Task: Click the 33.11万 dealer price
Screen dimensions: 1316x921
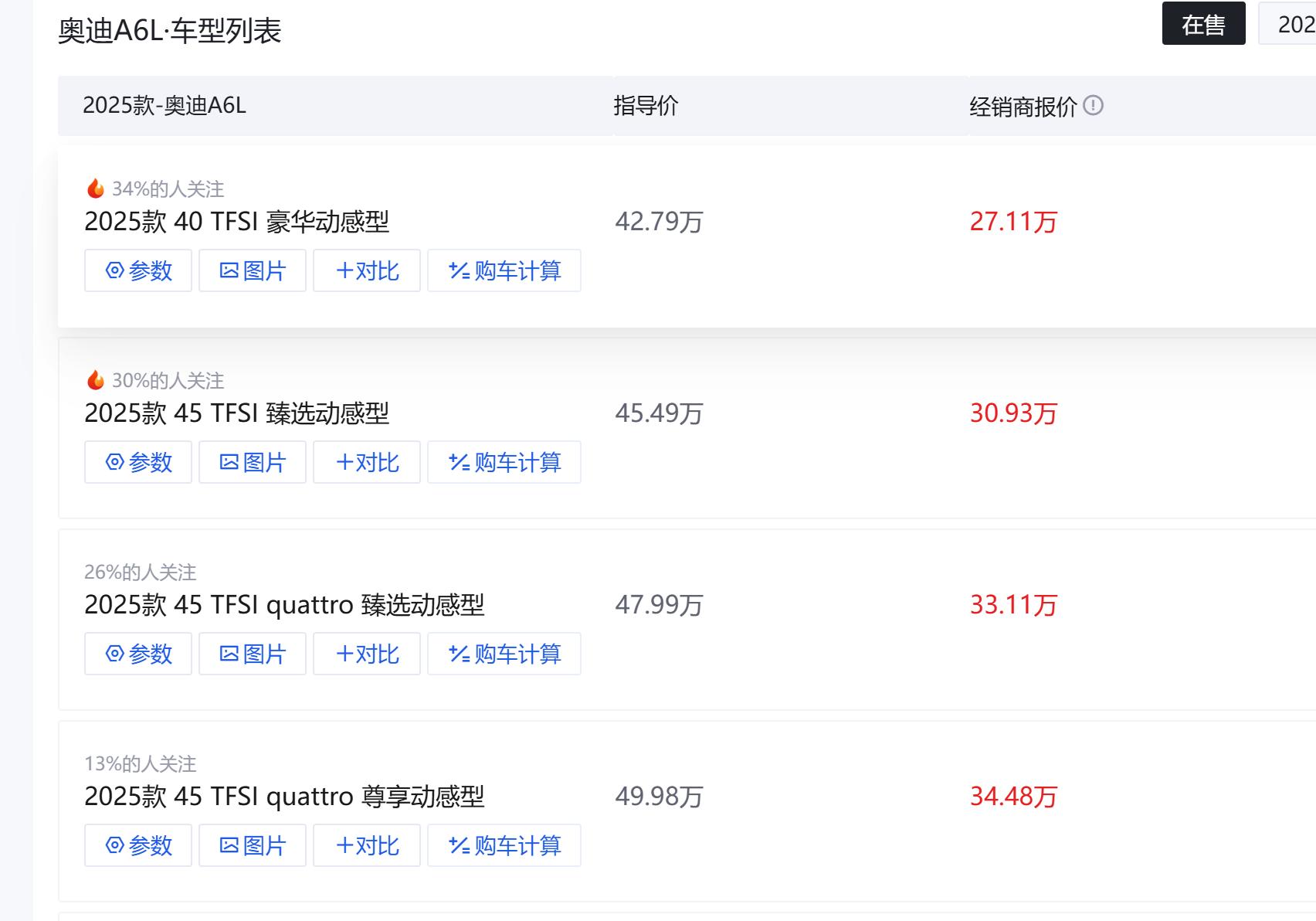Action: [x=1013, y=605]
